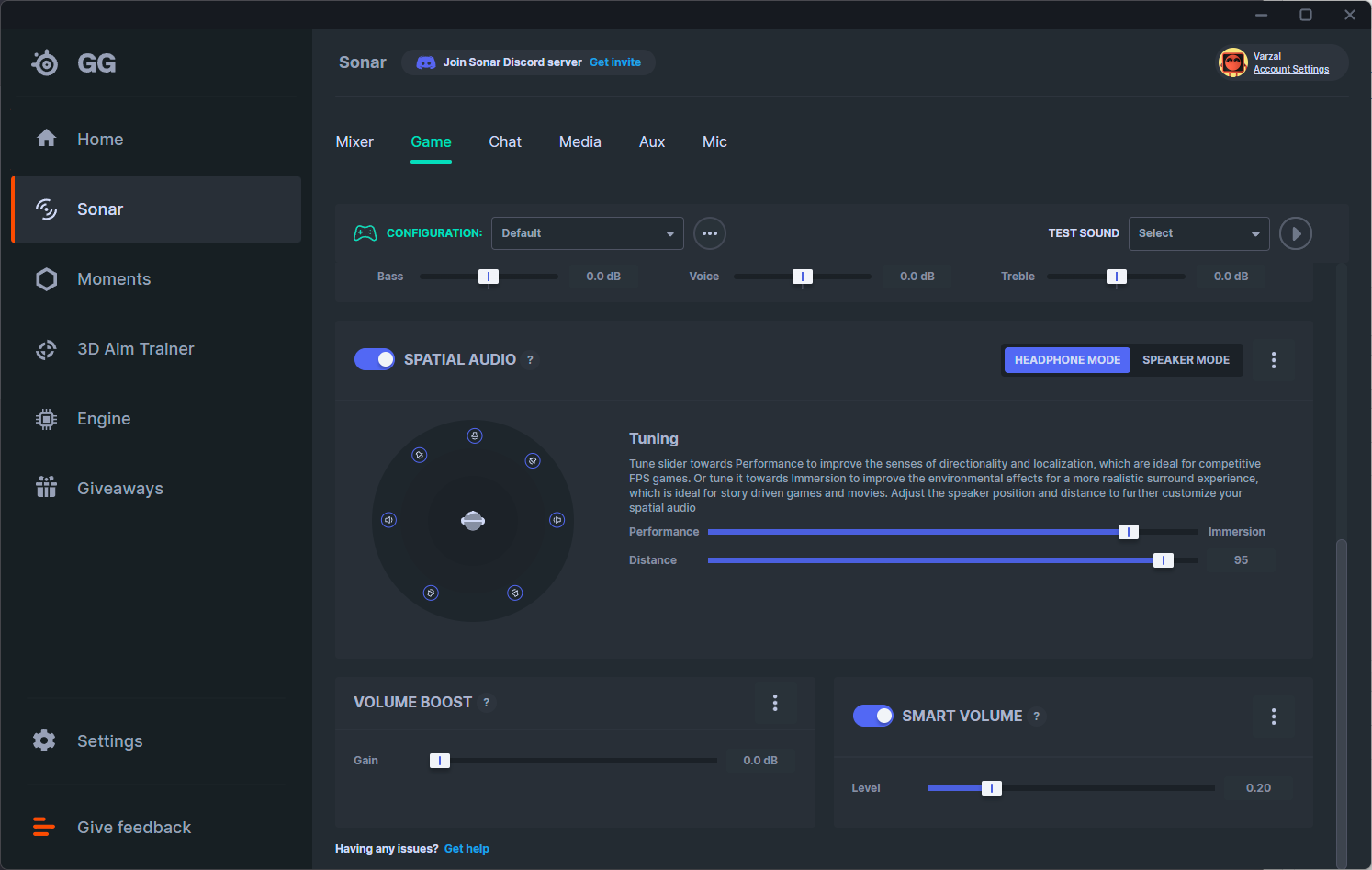Image resolution: width=1372 pixels, height=870 pixels.
Task: Click the configuration gamepad icon
Action: point(365,233)
